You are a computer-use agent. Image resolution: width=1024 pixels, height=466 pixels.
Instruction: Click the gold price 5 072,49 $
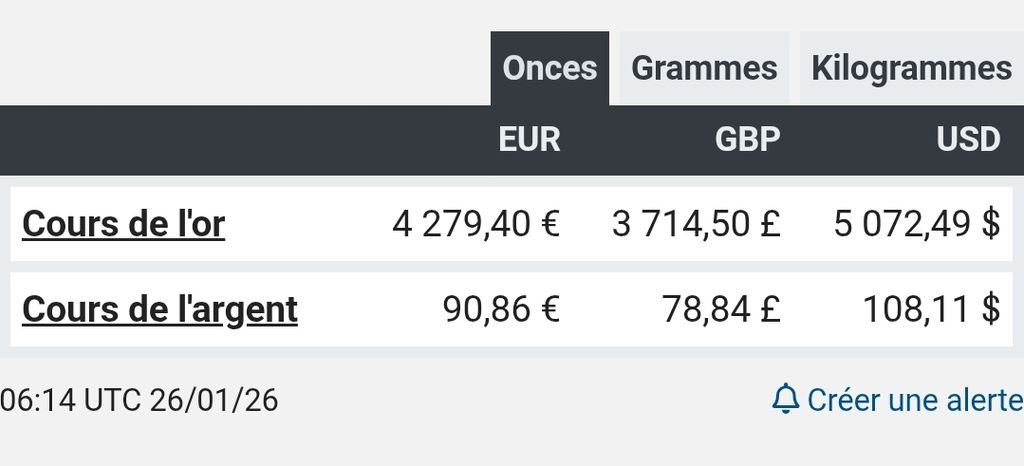(x=917, y=224)
